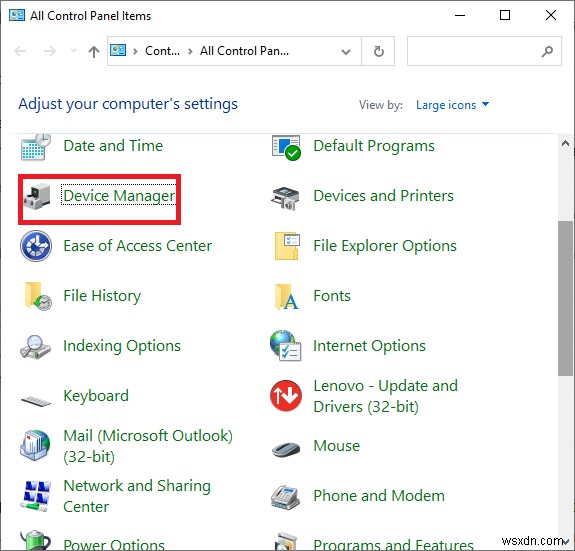Open the Internet Options link

[x=369, y=346]
